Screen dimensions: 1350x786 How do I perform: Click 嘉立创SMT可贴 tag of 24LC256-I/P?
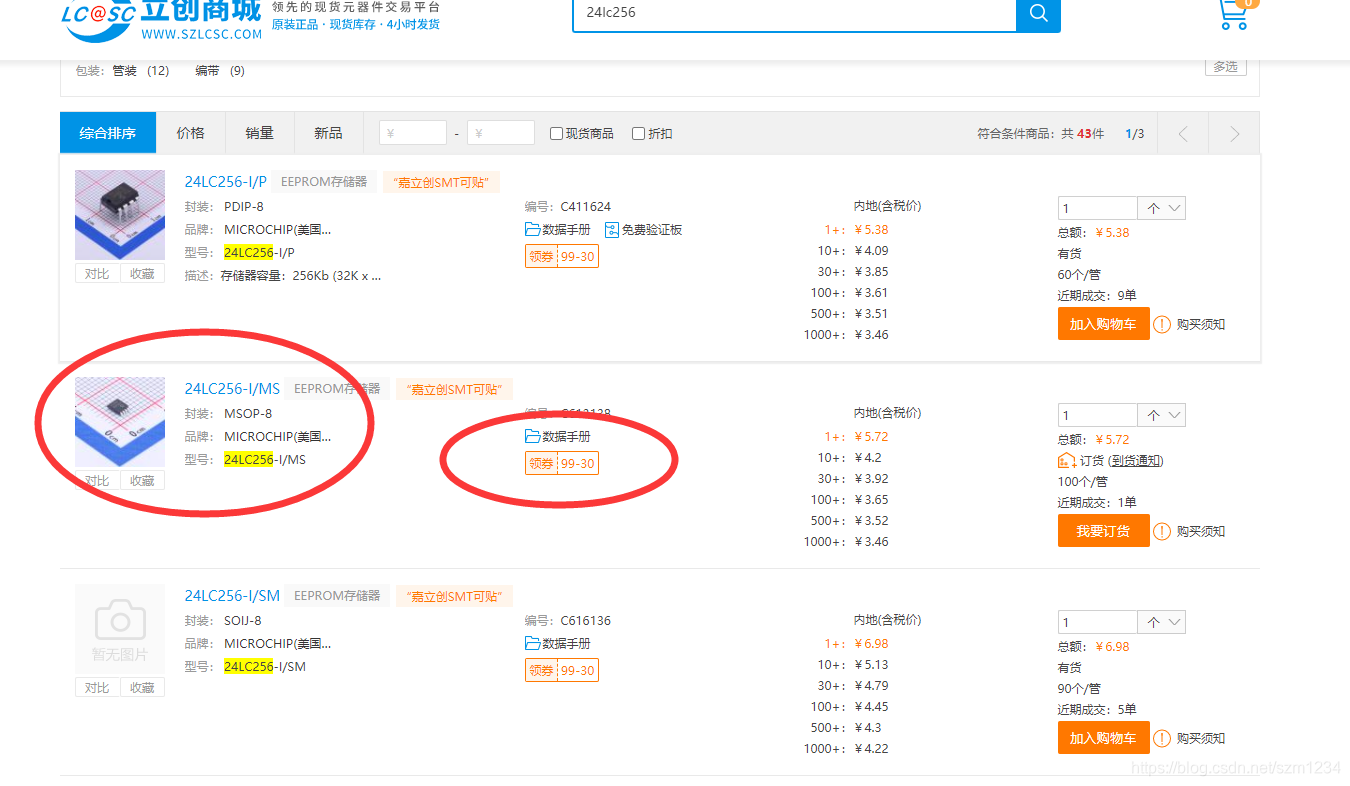pyautogui.click(x=441, y=183)
